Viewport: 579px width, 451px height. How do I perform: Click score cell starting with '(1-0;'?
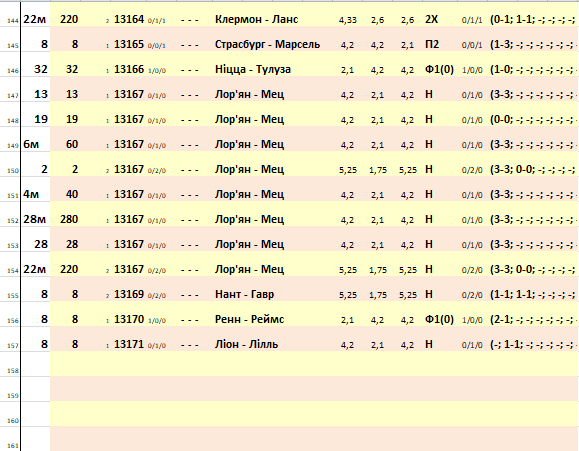532,69
